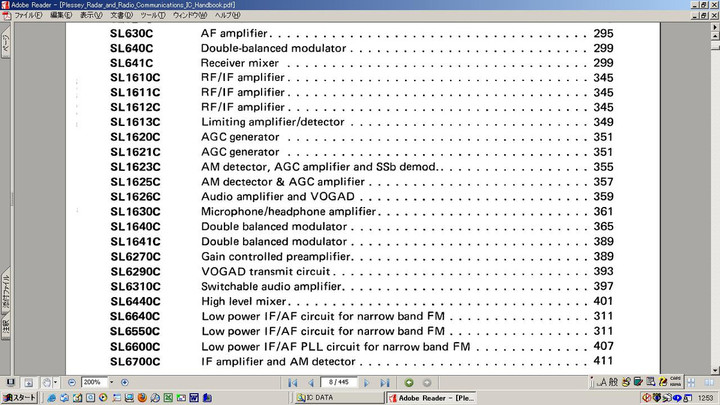Select the Hand tool
The height and width of the screenshot is (405, 720).
coord(45,382)
